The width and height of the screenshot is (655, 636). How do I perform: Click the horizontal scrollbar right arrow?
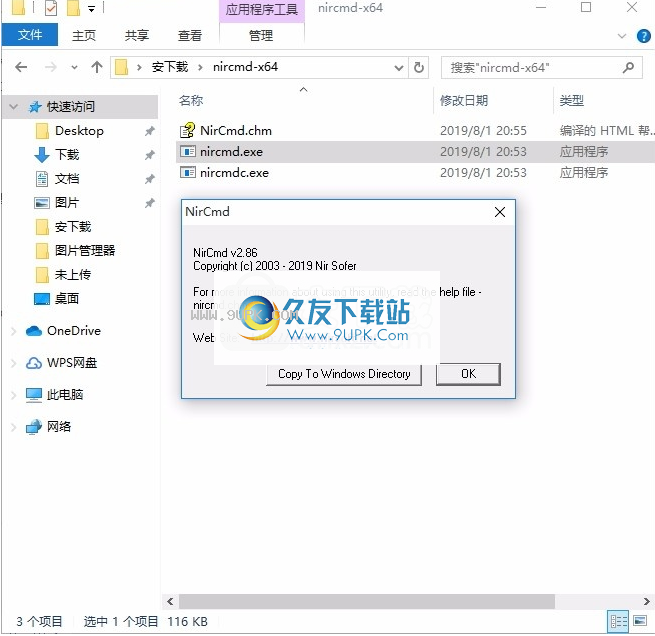point(647,601)
